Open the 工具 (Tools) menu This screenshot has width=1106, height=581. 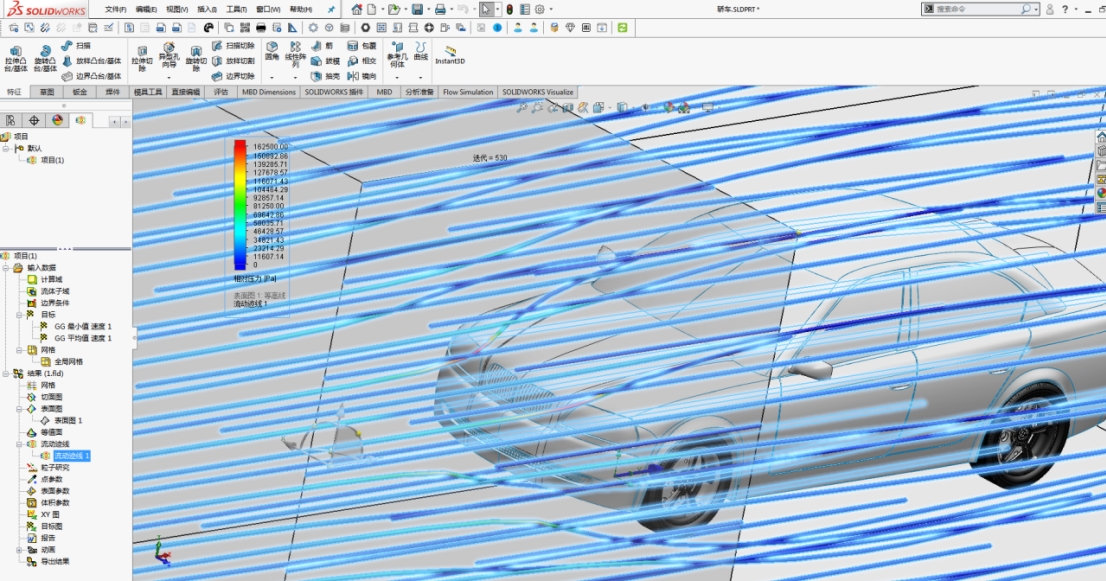pyautogui.click(x=236, y=9)
